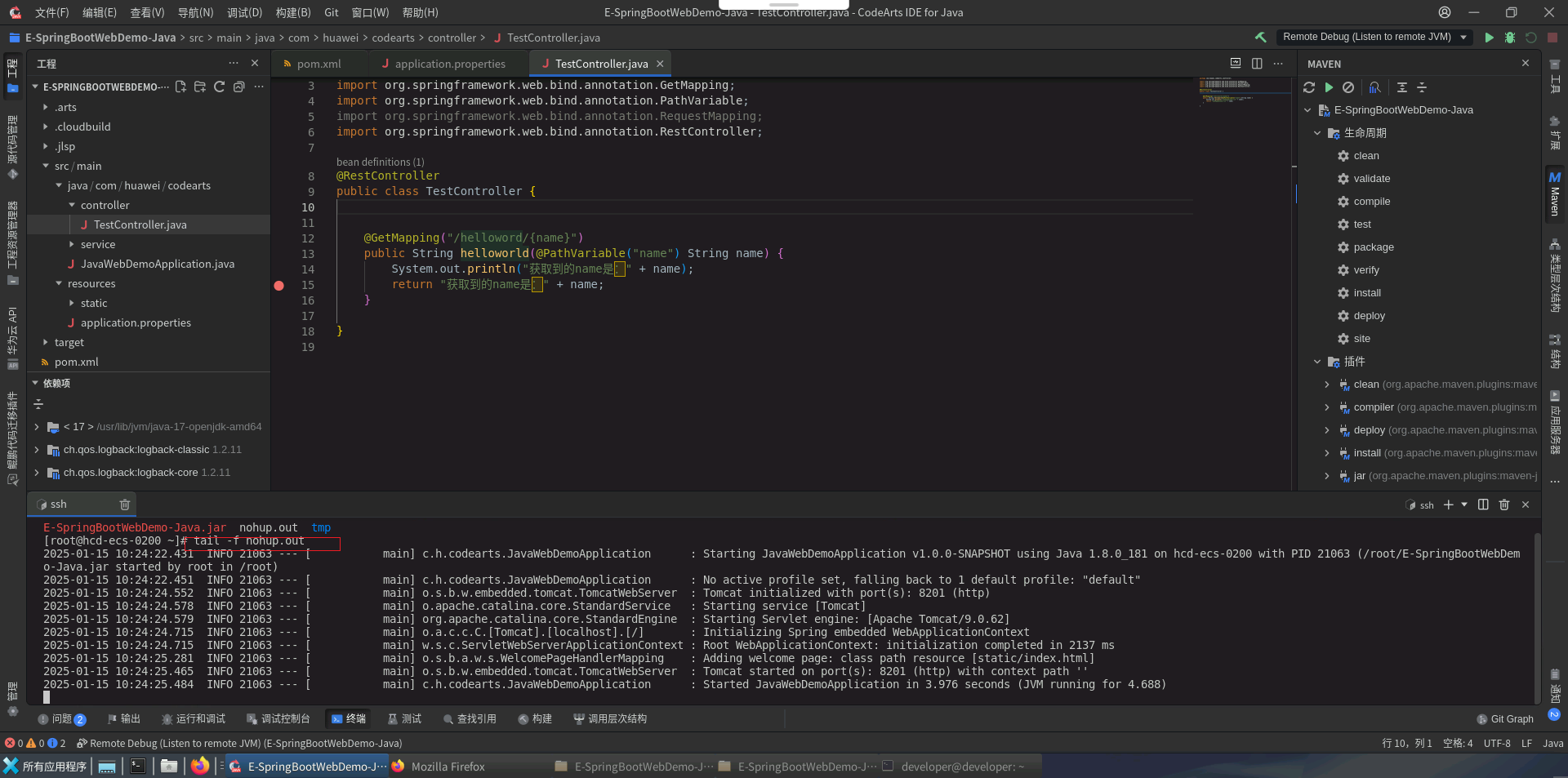Start the Remote Debug run (green play)
1568x778 pixels.
1489,38
